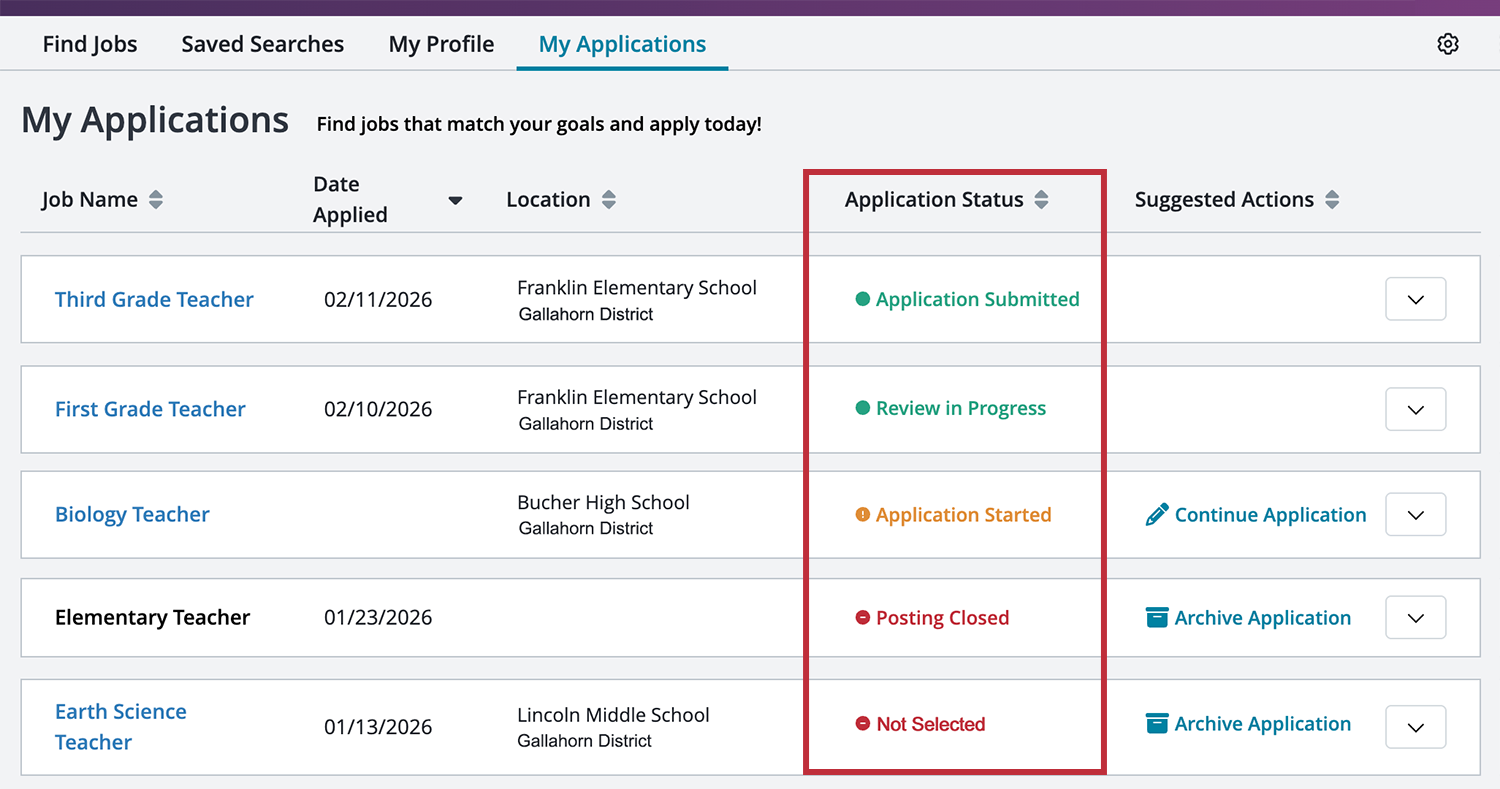Sort the Location column with its sort icon

tap(609, 199)
